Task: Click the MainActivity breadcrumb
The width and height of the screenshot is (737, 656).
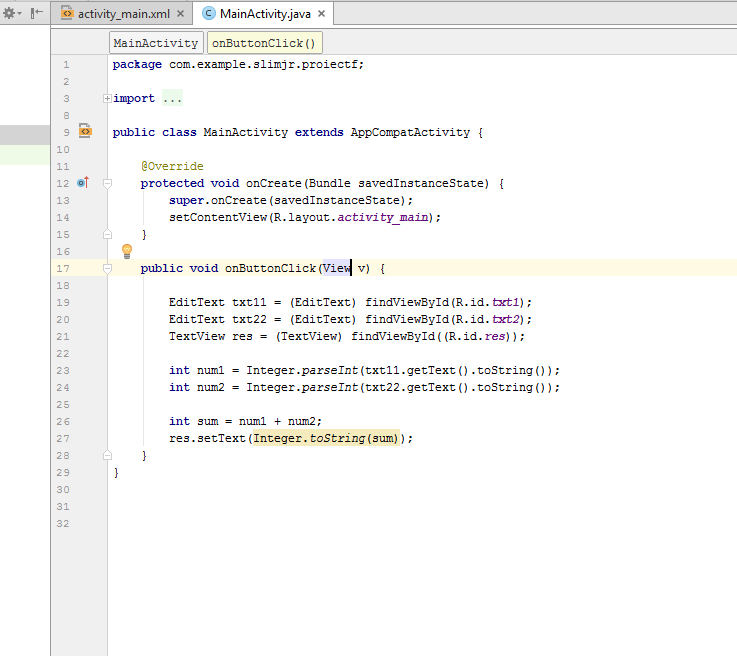Action: click(155, 43)
